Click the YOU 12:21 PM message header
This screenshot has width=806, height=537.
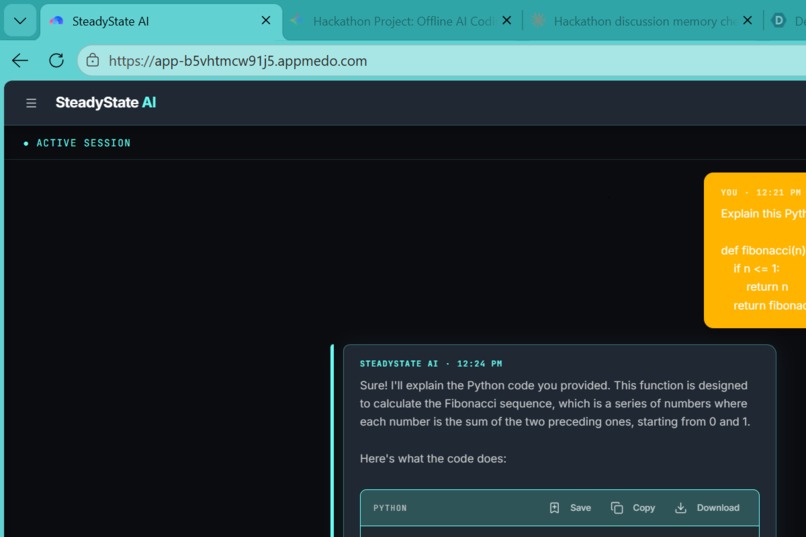click(761, 193)
